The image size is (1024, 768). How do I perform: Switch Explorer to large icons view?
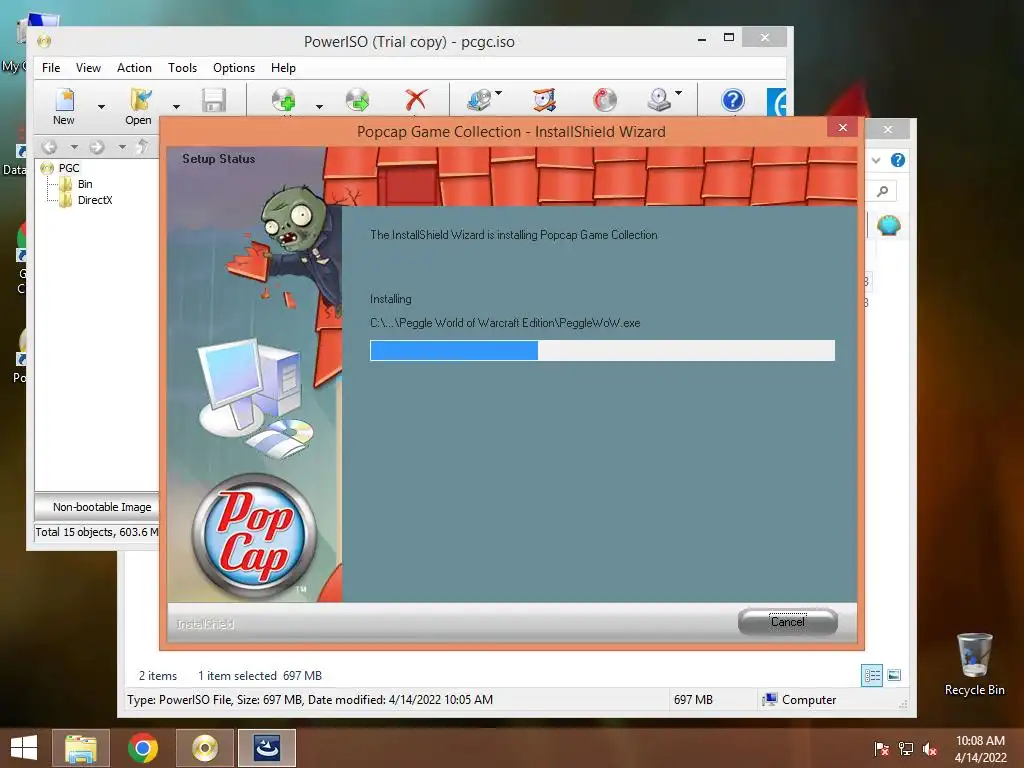point(895,675)
